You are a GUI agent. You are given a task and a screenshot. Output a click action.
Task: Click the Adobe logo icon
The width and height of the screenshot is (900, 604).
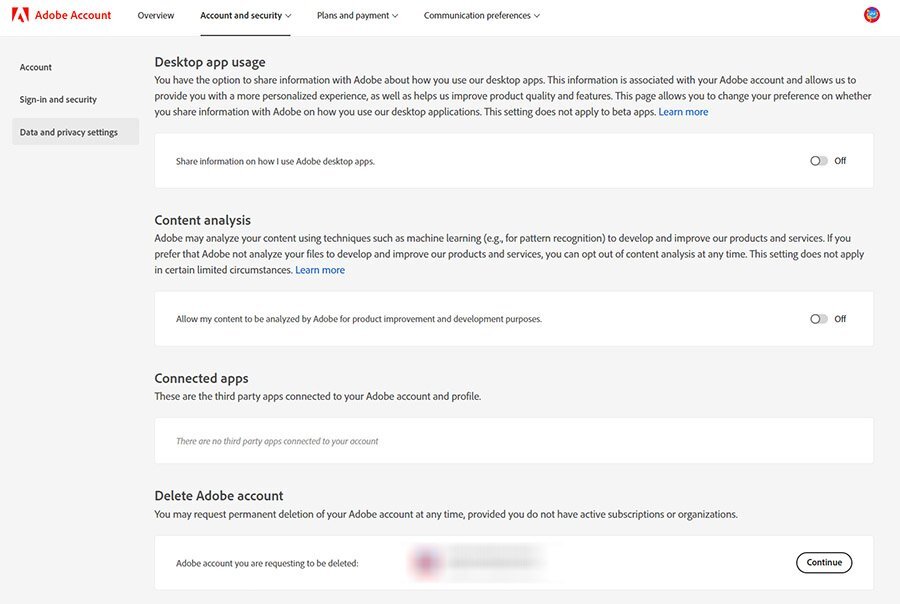pos(20,15)
